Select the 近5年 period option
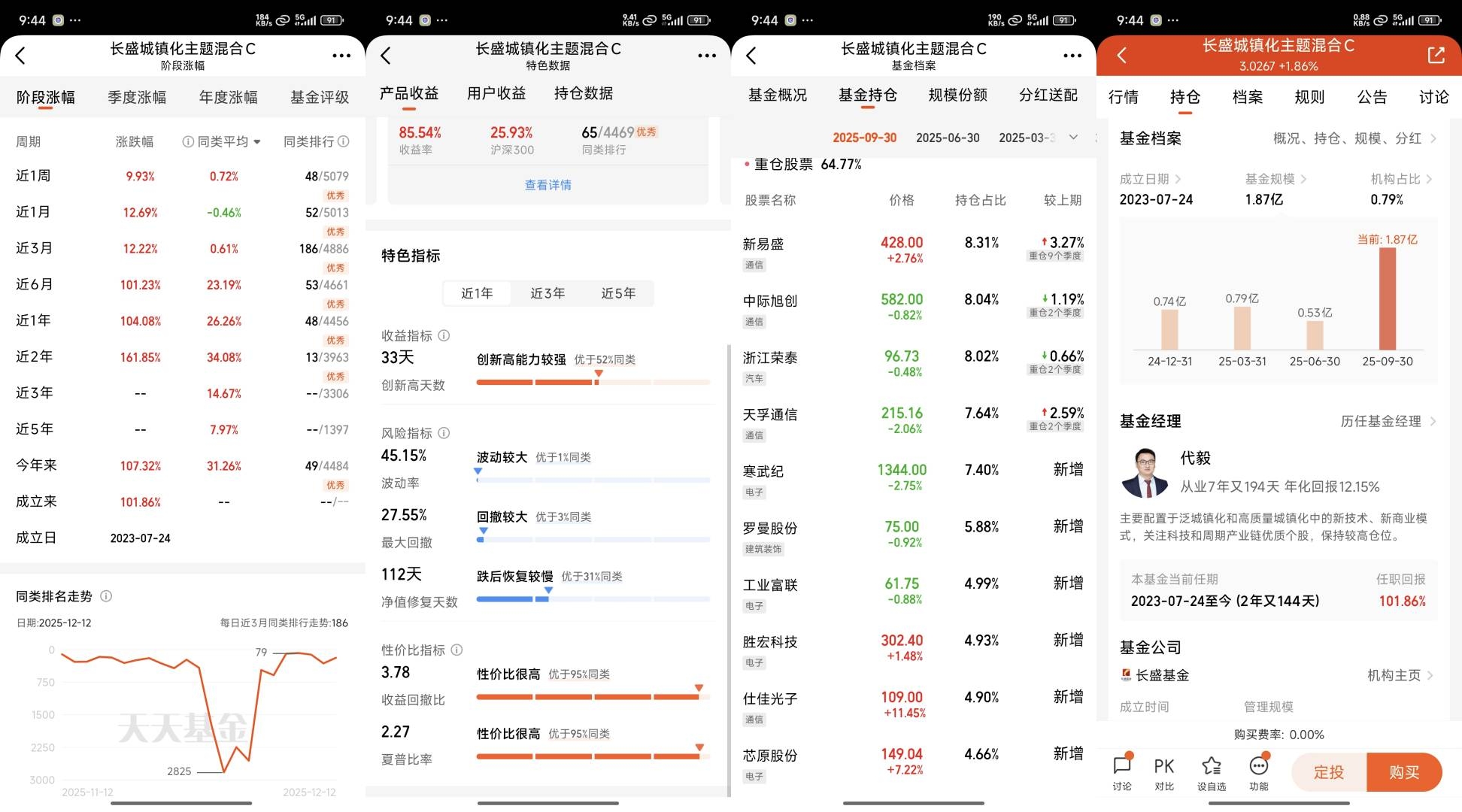This screenshot has height=812, width=1462. [618, 293]
